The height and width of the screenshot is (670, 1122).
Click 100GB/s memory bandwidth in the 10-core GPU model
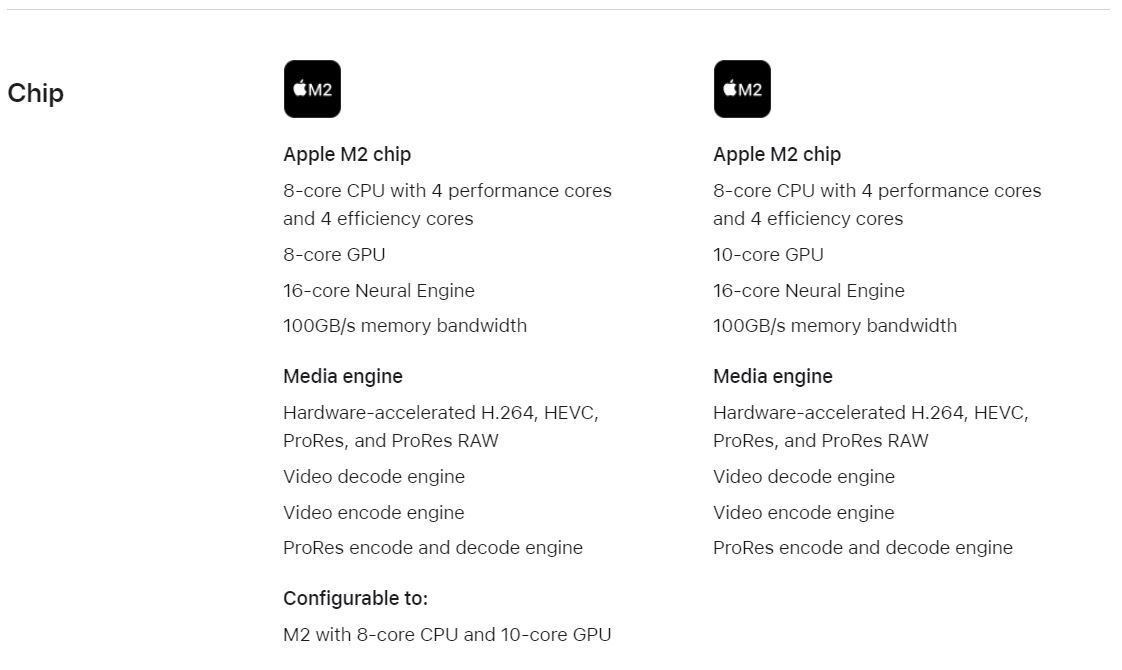click(x=835, y=326)
